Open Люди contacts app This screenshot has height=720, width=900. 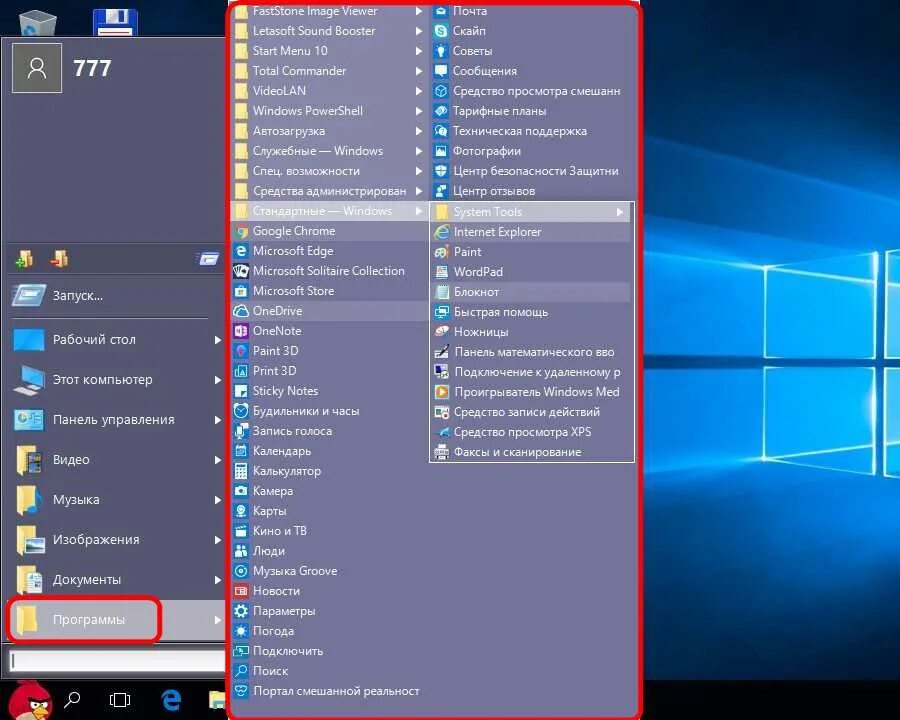click(329, 551)
